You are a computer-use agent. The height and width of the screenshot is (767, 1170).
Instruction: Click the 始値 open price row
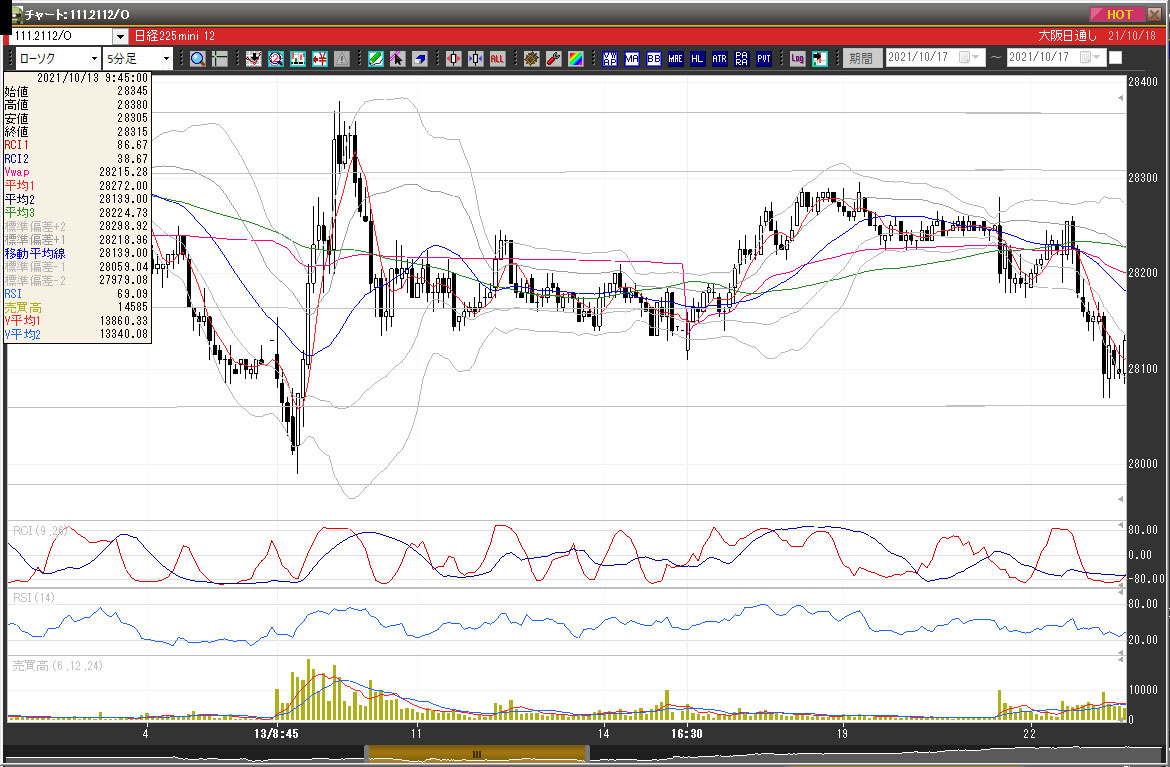(x=77, y=91)
